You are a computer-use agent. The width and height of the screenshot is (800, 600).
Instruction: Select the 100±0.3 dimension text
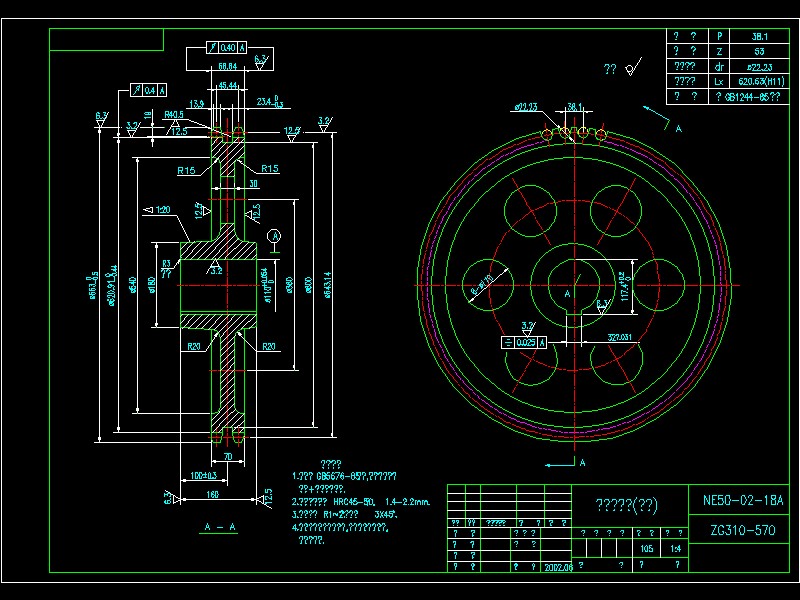pos(203,476)
